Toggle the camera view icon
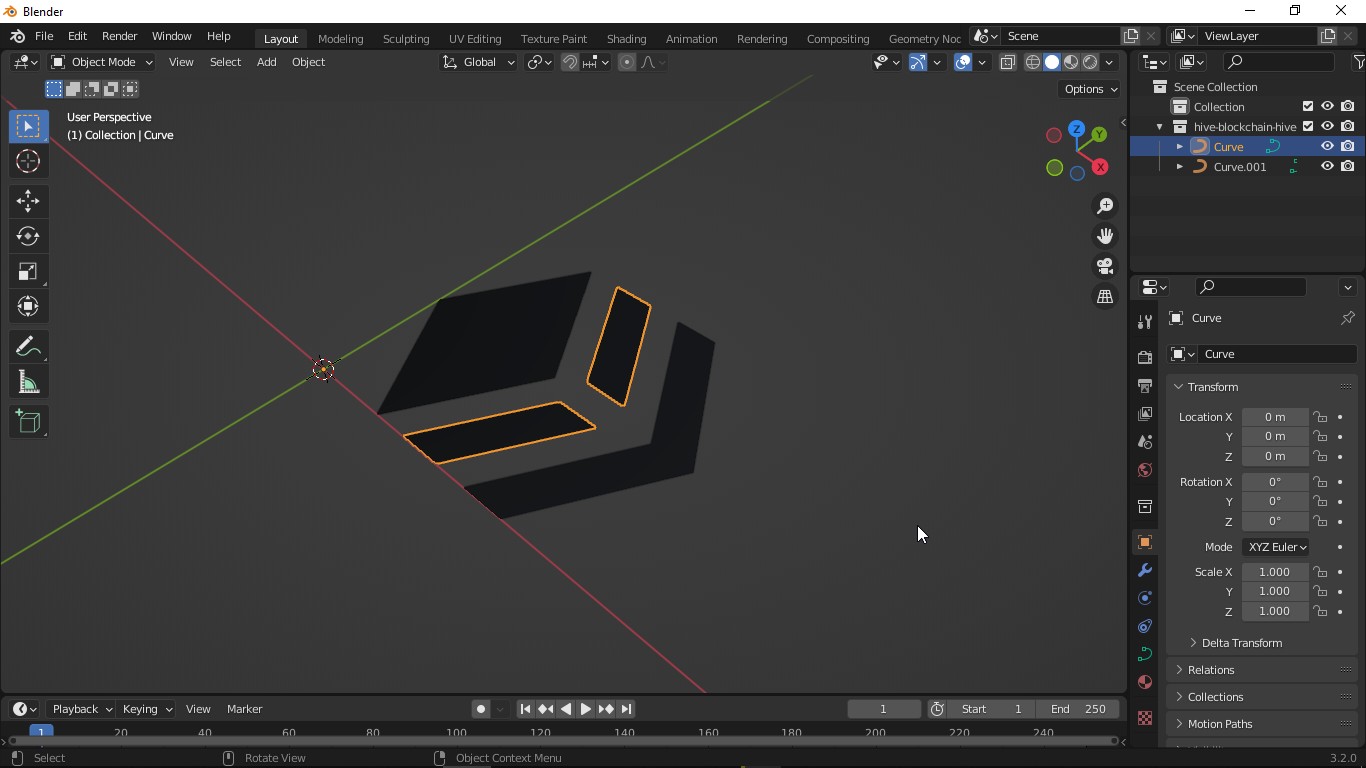The width and height of the screenshot is (1366, 768). click(1105, 266)
